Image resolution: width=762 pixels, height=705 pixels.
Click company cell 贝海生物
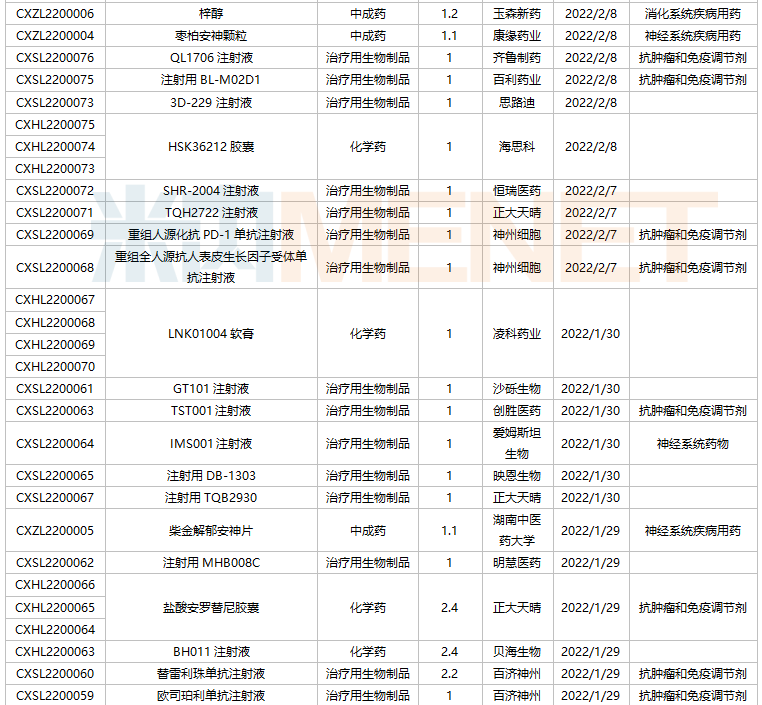click(x=517, y=652)
